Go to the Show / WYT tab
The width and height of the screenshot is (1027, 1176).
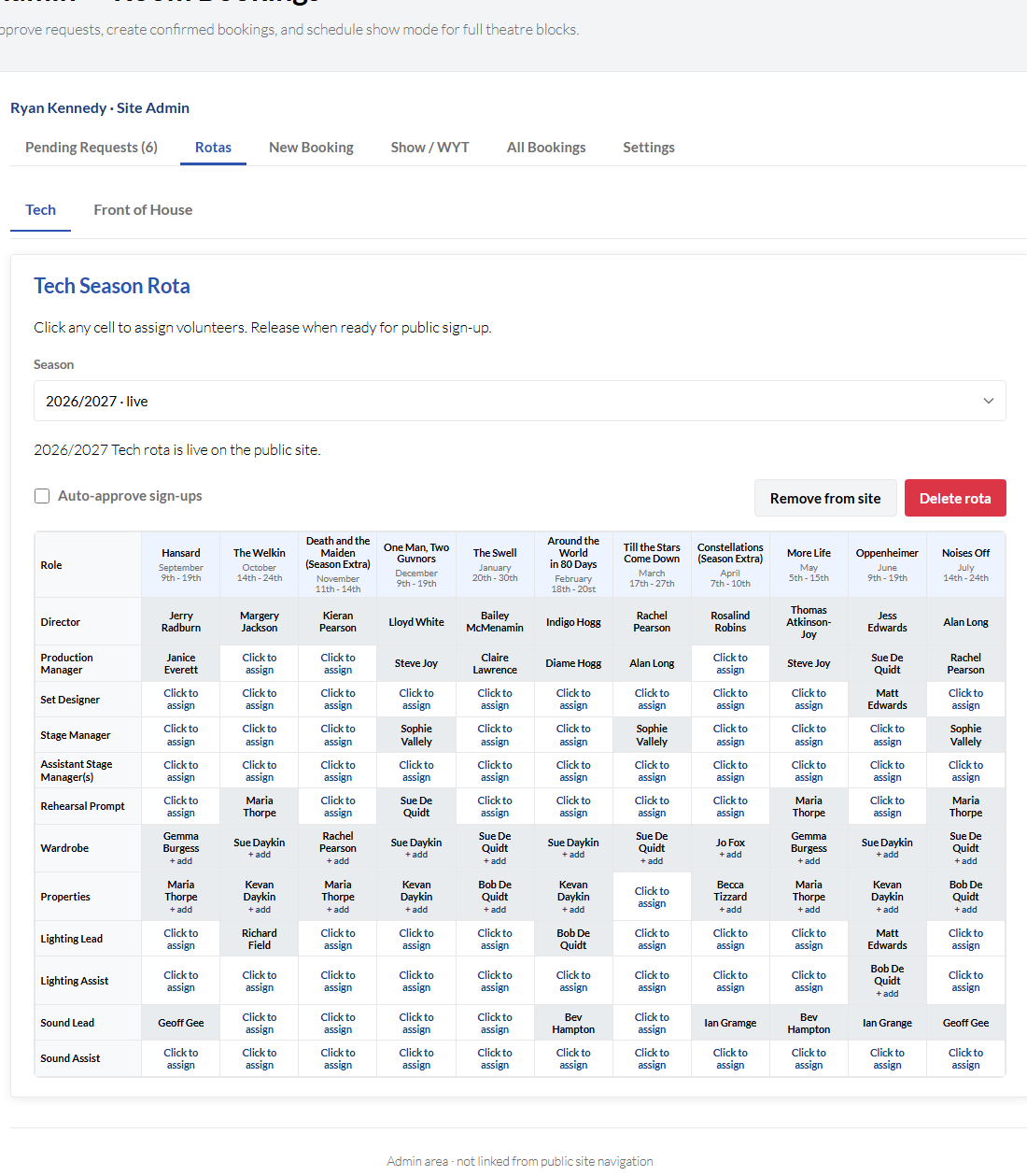pyautogui.click(x=430, y=148)
